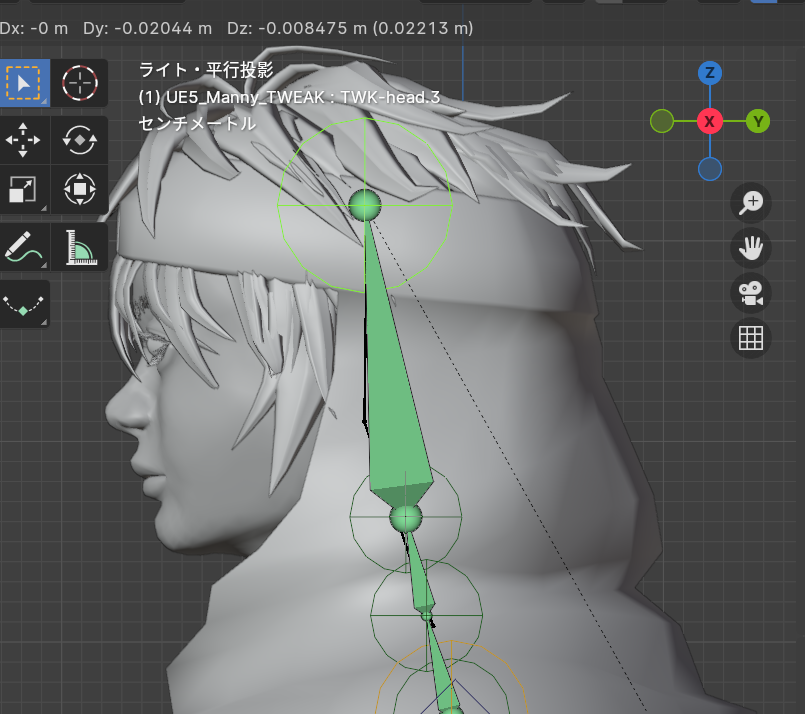Viewport: 805px width, 714px height.
Task: Choose the Move tool
Action: (x=23, y=140)
